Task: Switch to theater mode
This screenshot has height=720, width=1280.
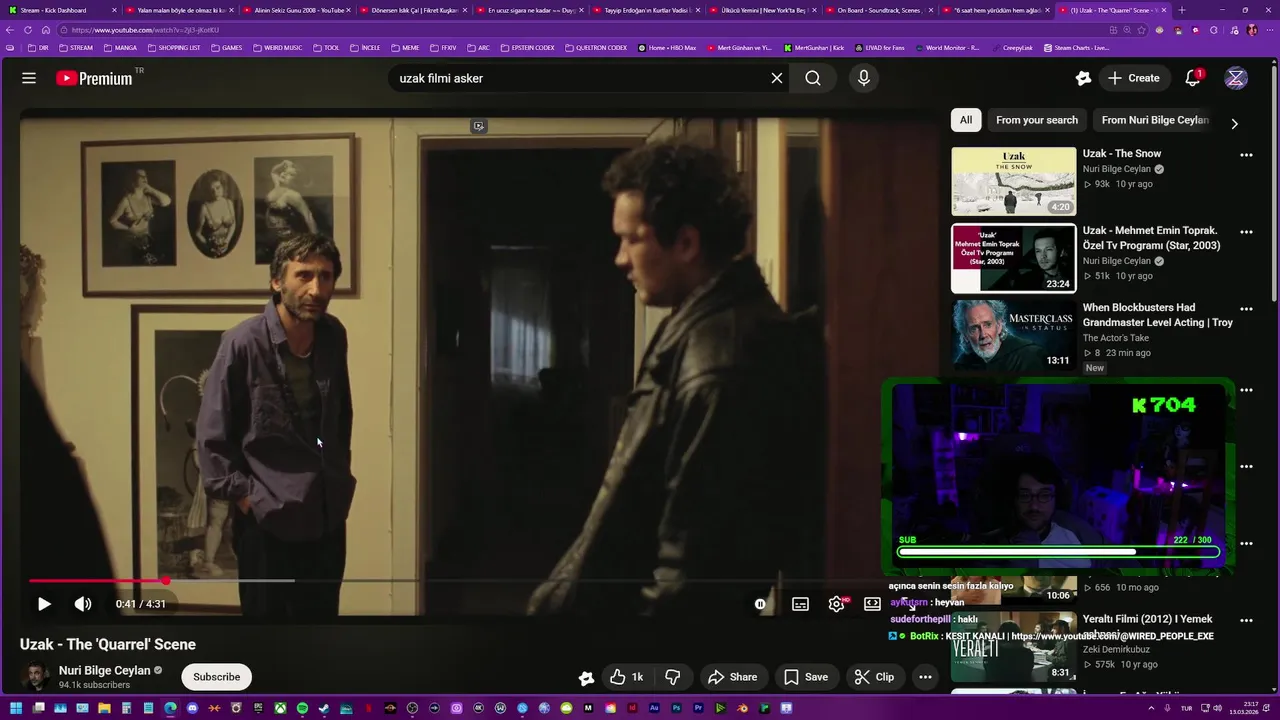Action: [872, 604]
